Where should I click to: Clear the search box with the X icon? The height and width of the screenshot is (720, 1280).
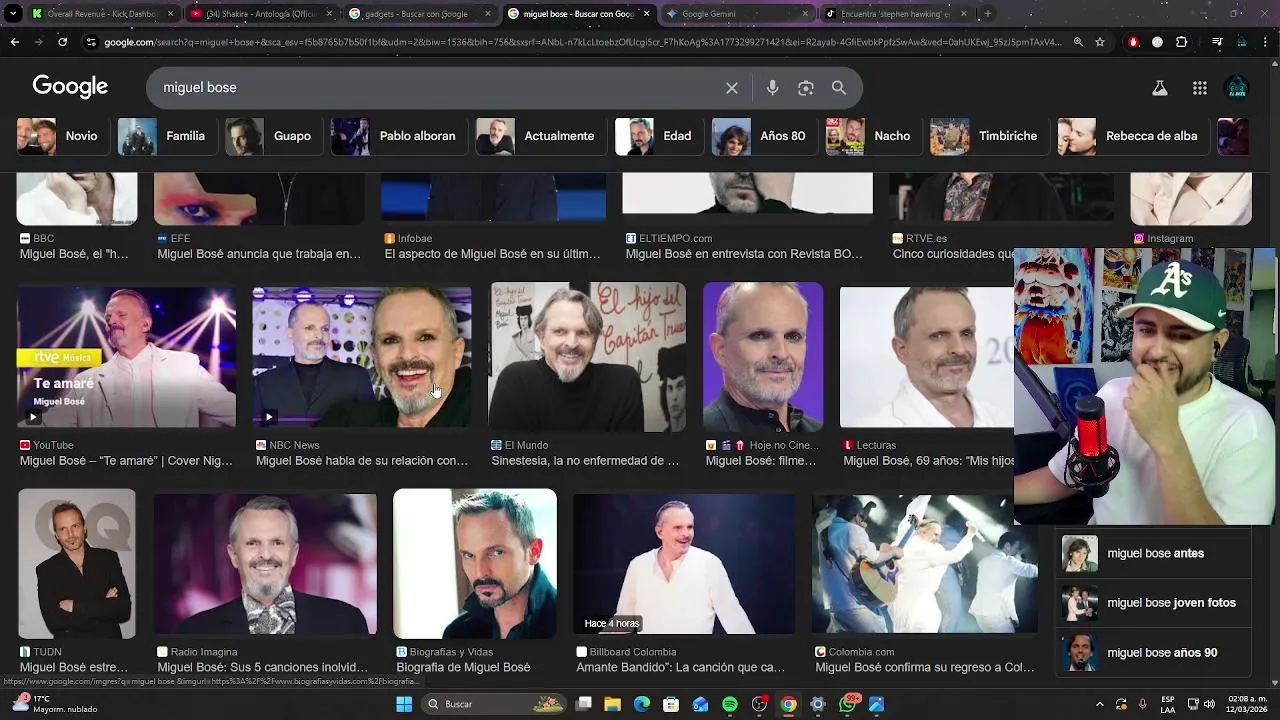tap(732, 88)
